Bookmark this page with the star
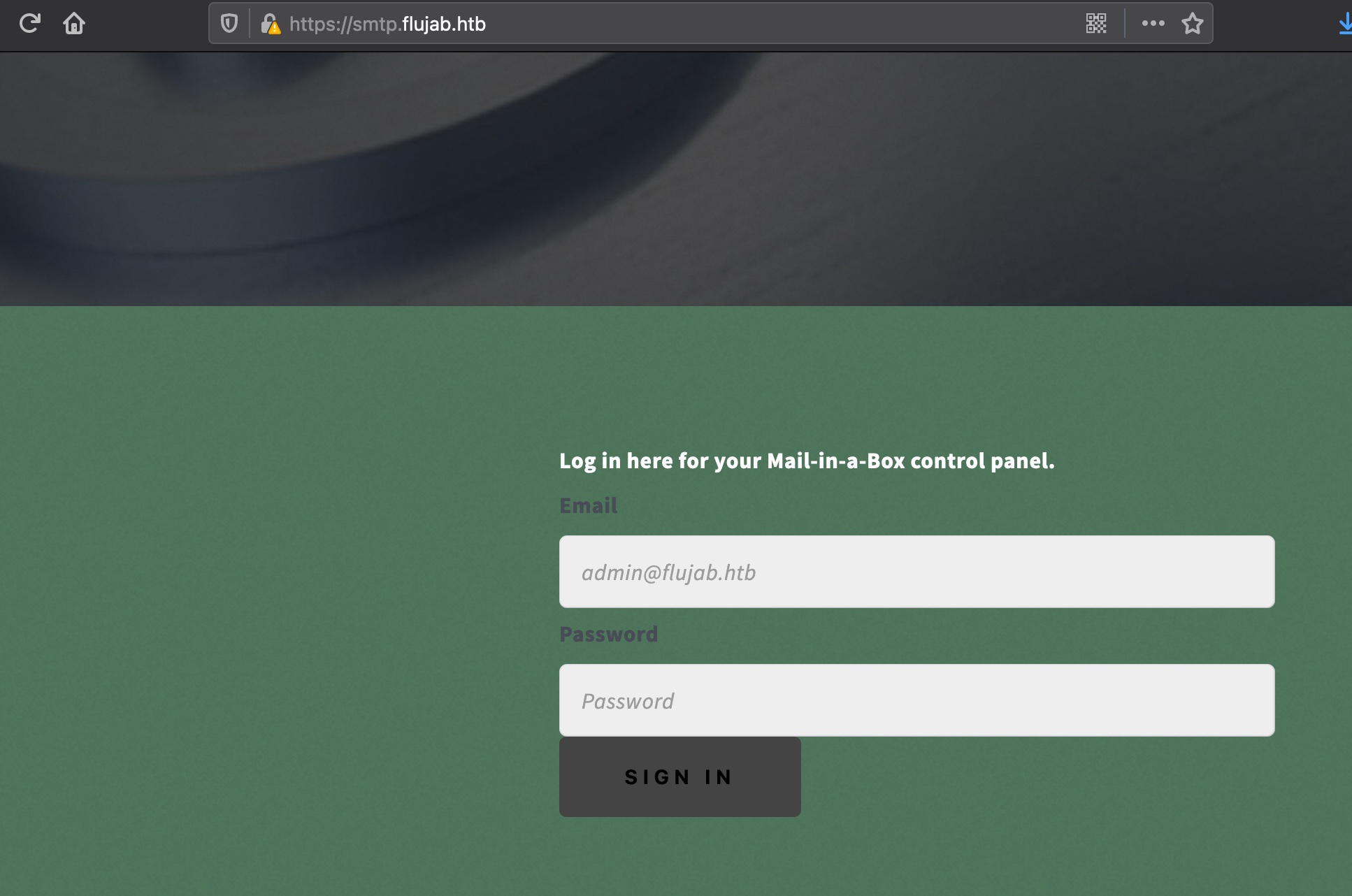This screenshot has width=1352, height=896. click(x=1193, y=24)
